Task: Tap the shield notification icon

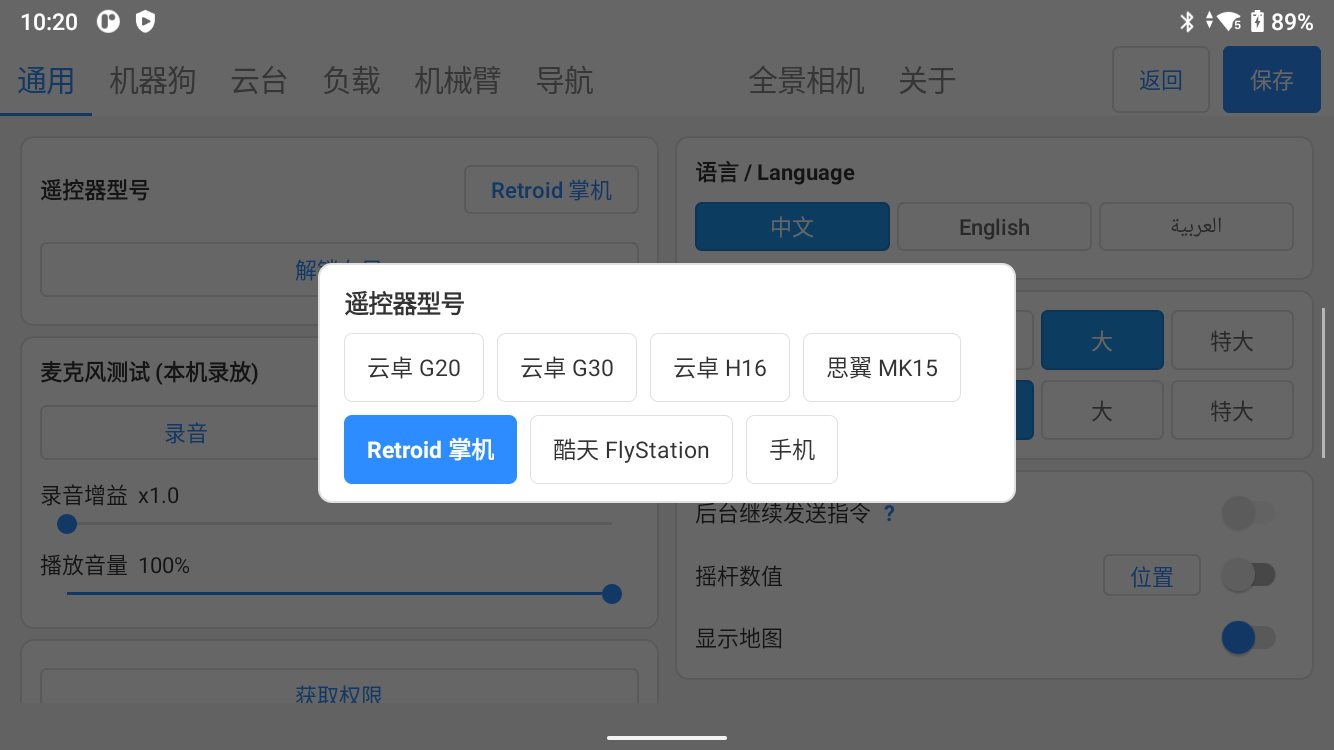Action: tap(145, 22)
